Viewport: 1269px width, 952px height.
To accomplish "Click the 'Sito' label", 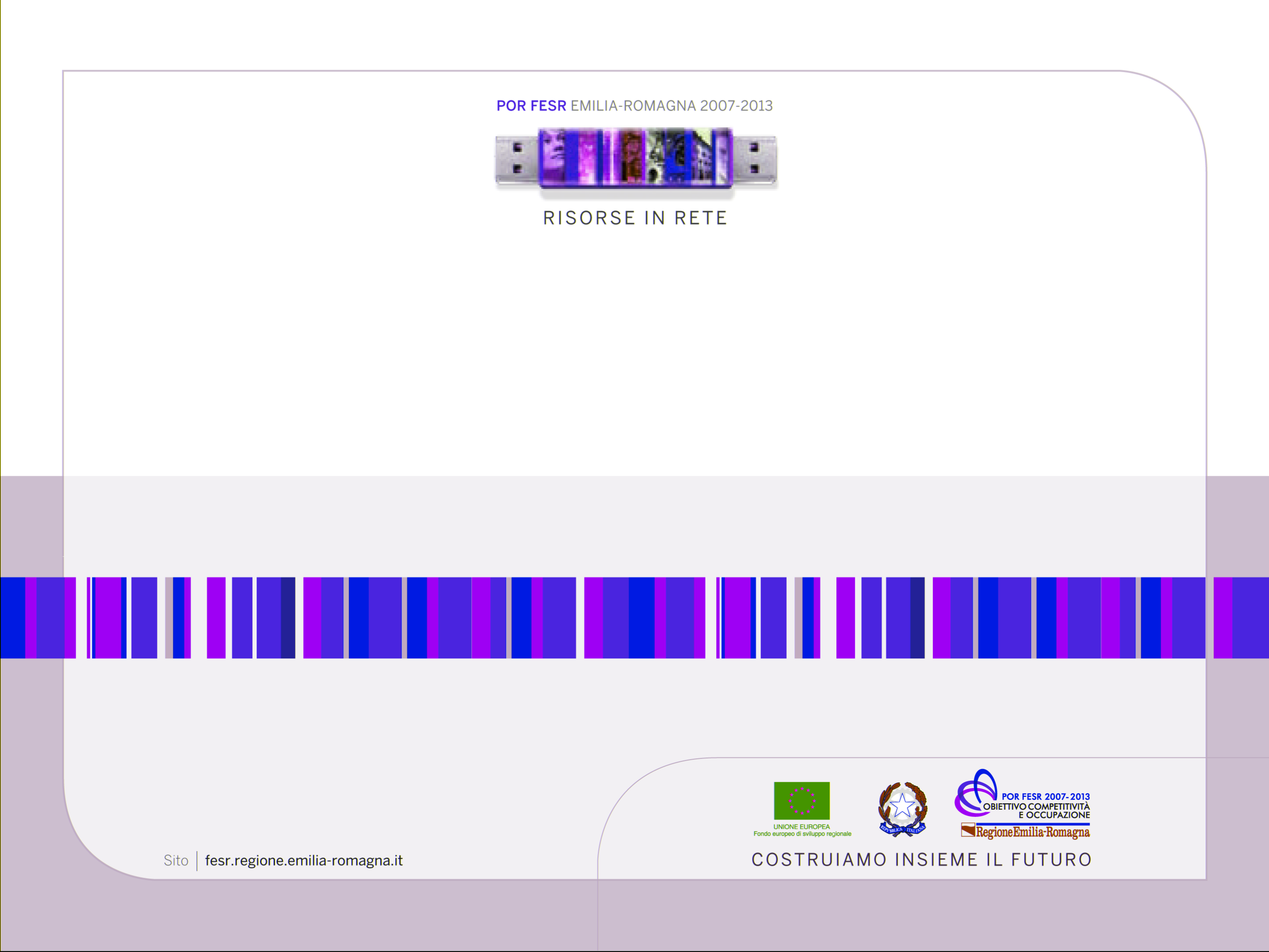I will pyautogui.click(x=175, y=861).
